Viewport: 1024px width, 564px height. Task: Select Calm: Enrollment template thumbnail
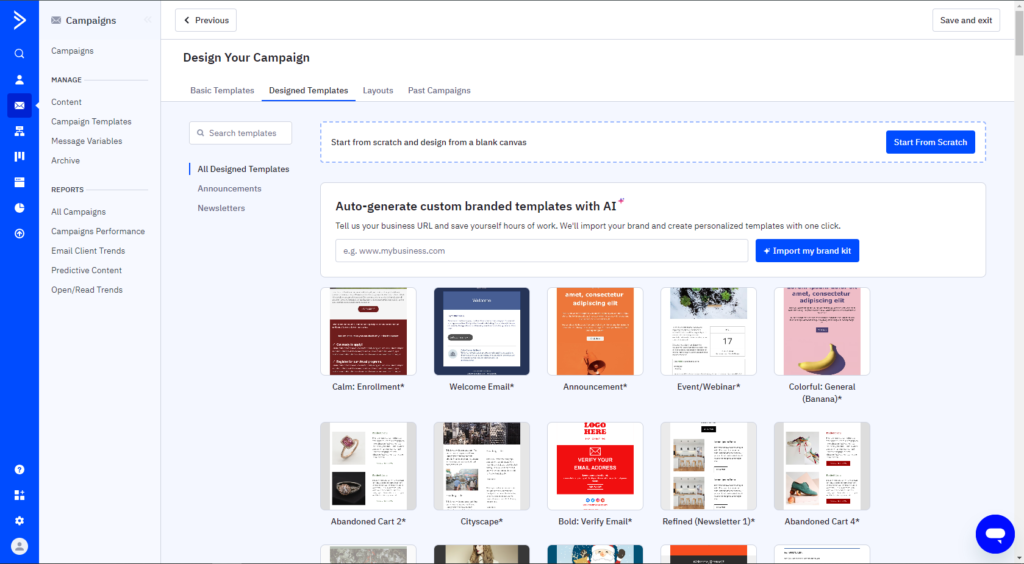(368, 332)
